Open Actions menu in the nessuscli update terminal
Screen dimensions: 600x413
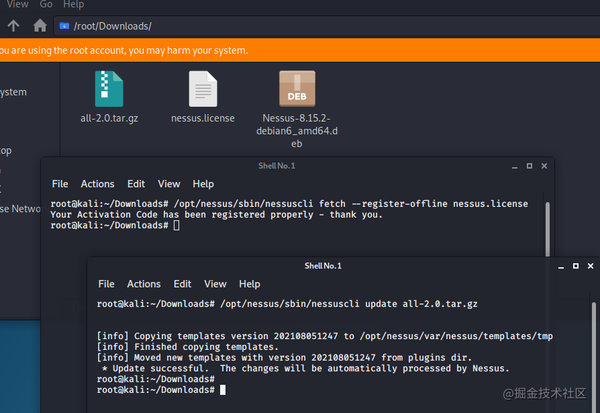point(143,284)
